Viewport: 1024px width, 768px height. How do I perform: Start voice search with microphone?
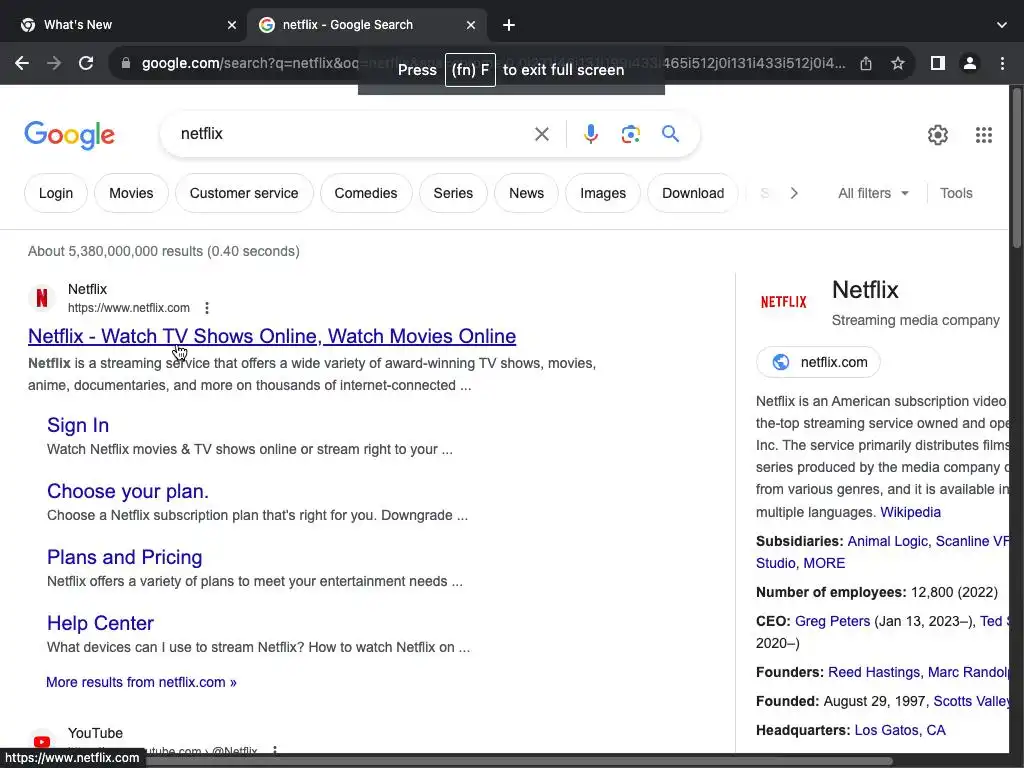[590, 135]
